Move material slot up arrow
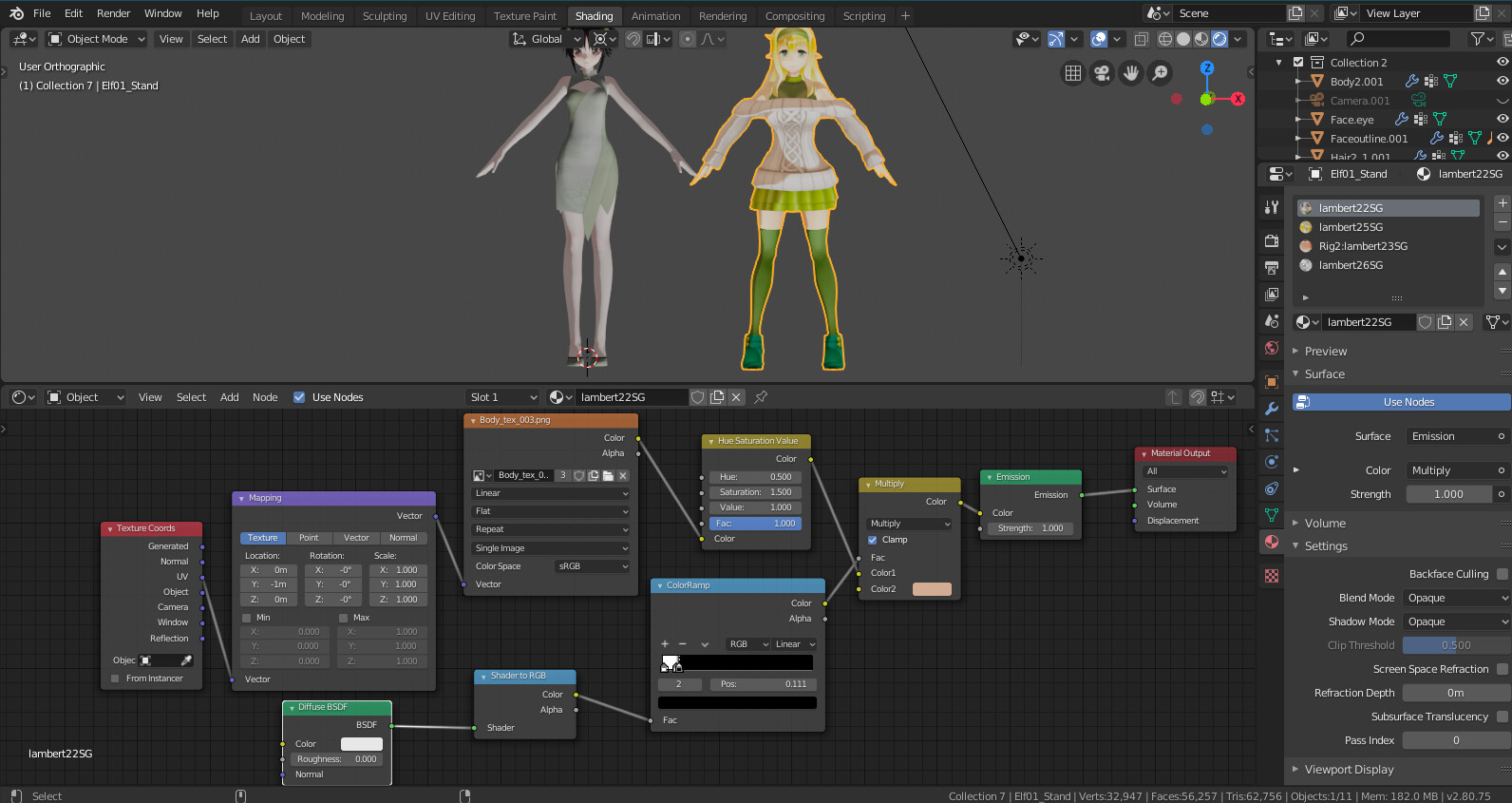1512x803 pixels. point(1503,272)
